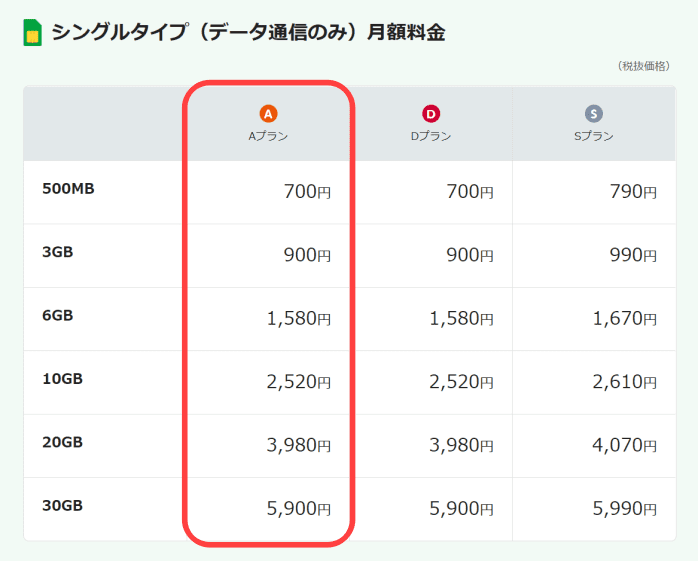Screen dimensions: 698x561
Task: Select the Dプラン column header label
Action: click(431, 136)
